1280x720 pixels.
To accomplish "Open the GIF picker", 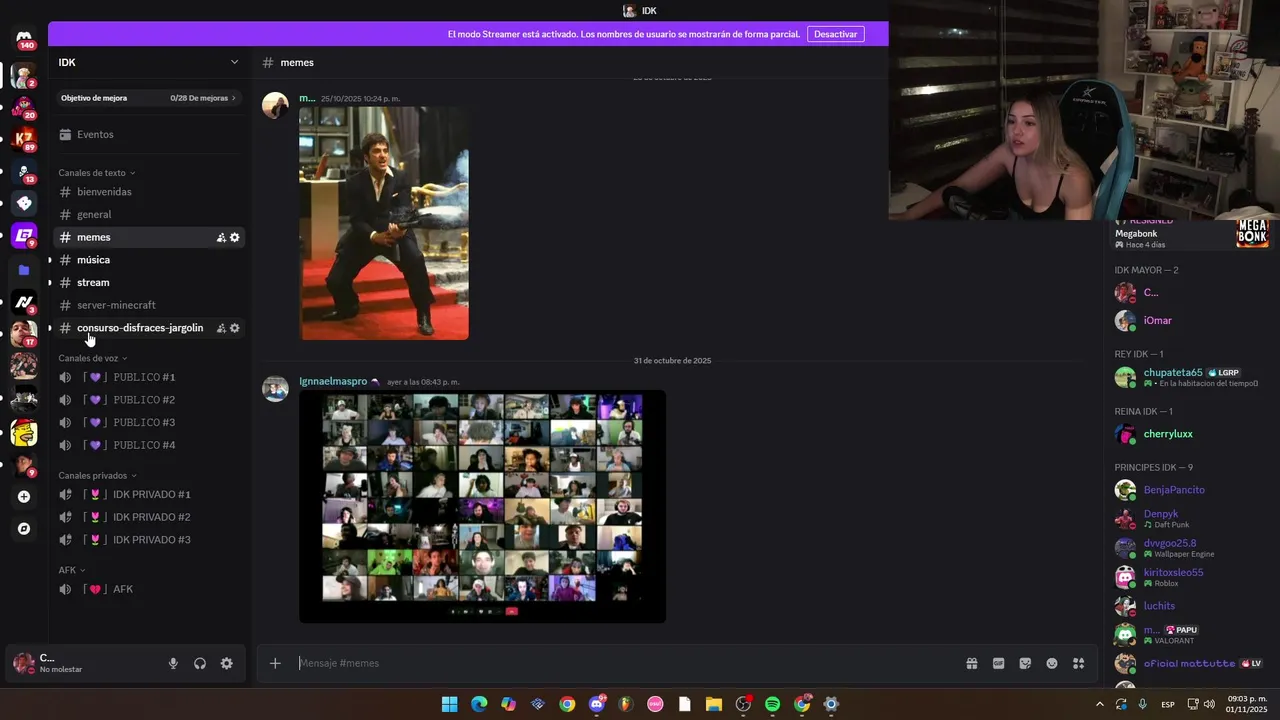I will click(998, 663).
